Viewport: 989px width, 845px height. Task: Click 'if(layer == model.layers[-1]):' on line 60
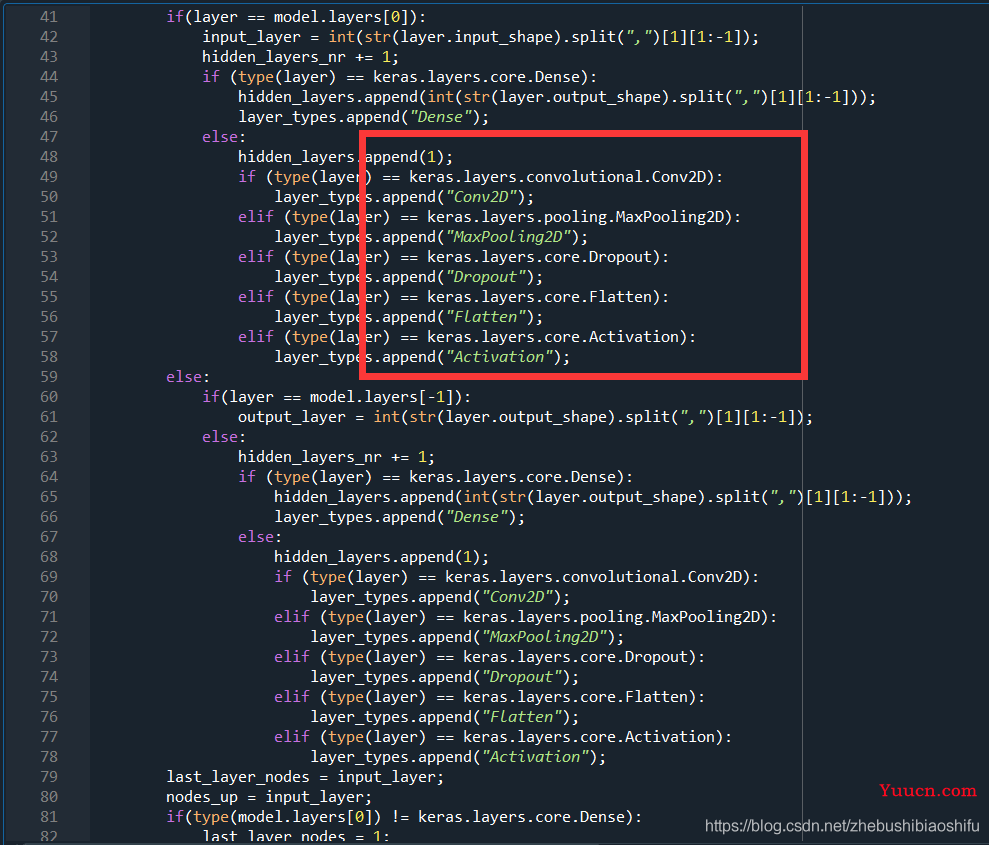[x=336, y=397]
